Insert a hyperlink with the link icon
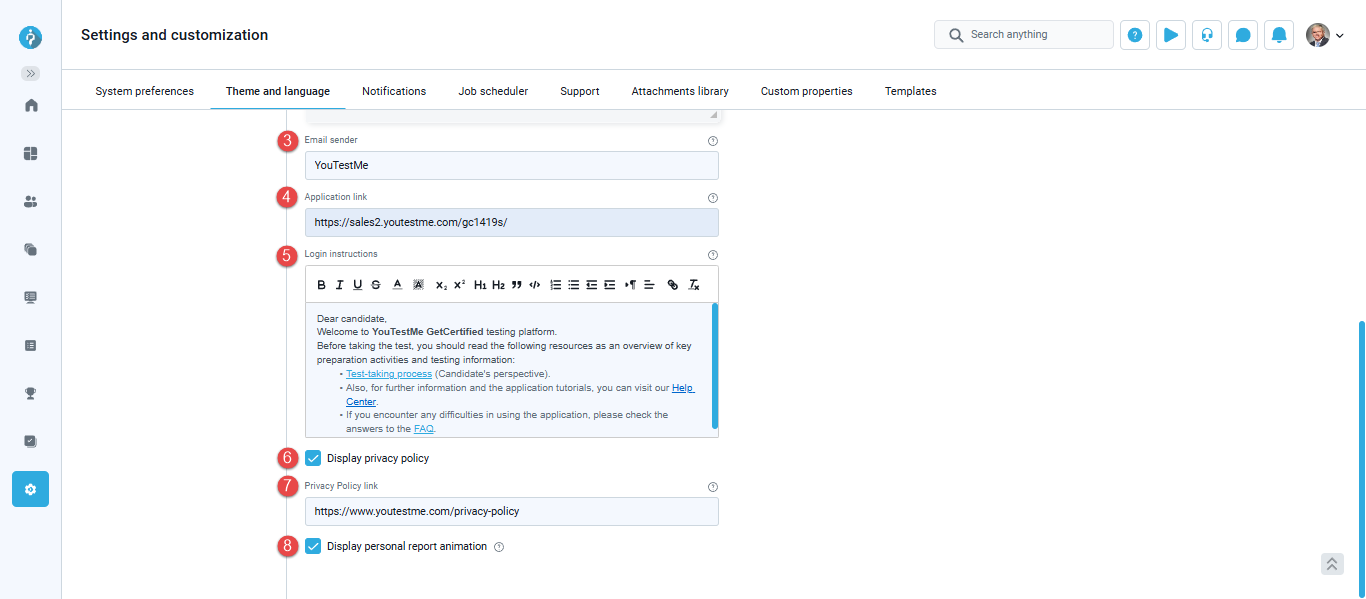The height and width of the screenshot is (599, 1366). point(672,285)
